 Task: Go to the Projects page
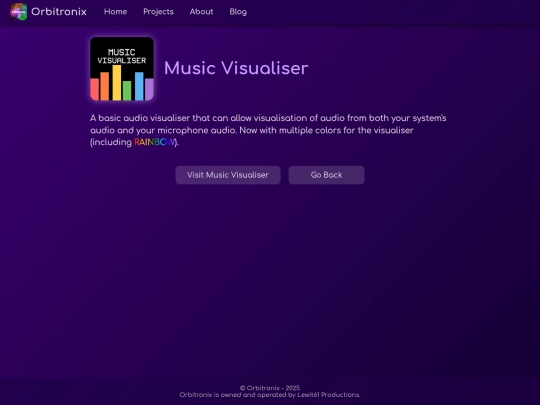coord(158,12)
